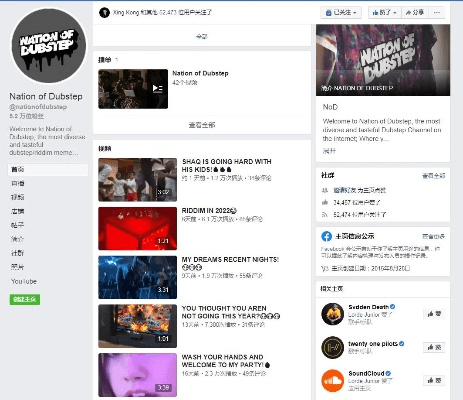Click the Facebook logo in the transparency card
The height and width of the screenshot is (400, 463).
click(327, 236)
